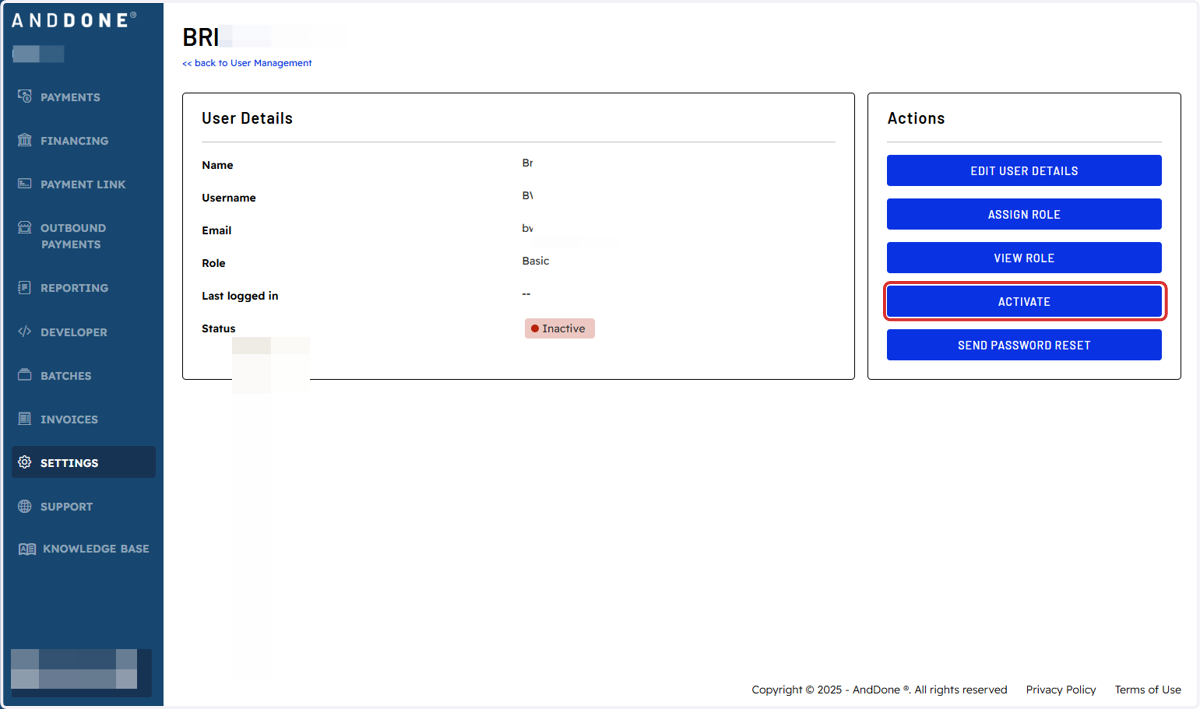Click the Username label
The image size is (1200, 709).
[229, 198]
